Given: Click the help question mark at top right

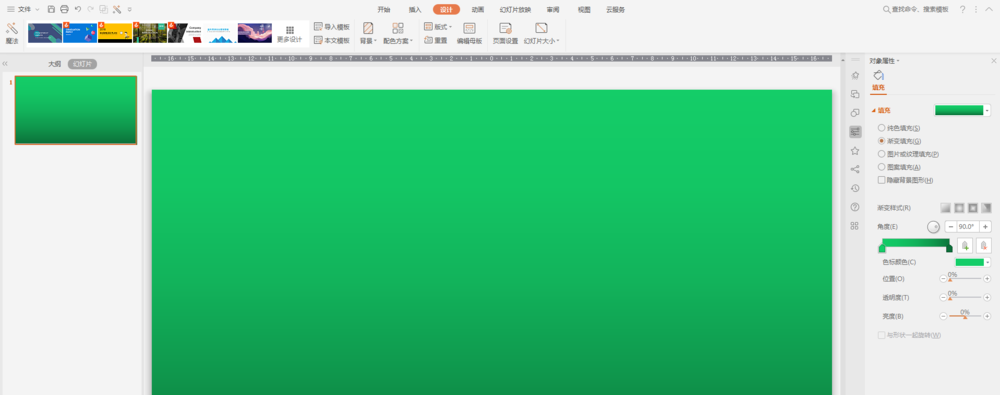Looking at the screenshot, I should tap(962, 10).
